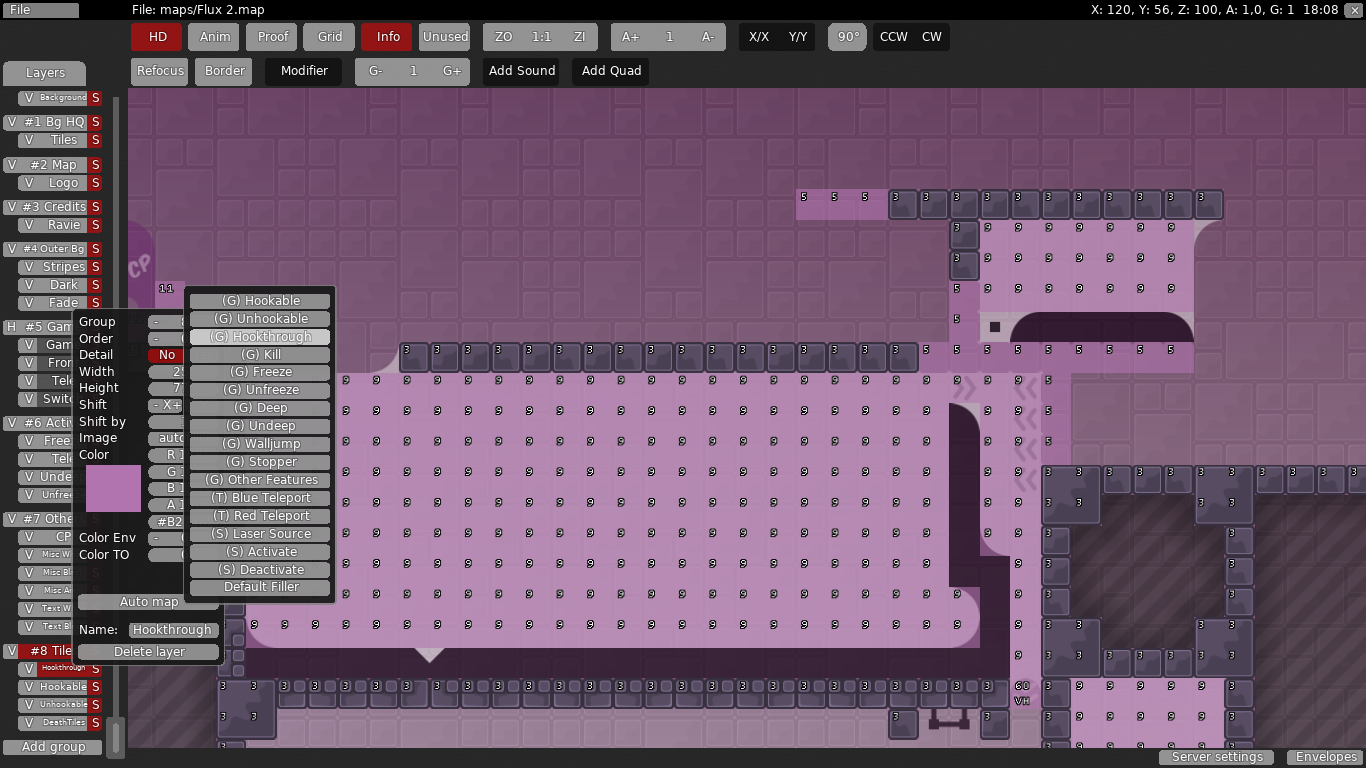Viewport: 1366px width, 768px height.
Task: Click the purple layer color swatch
Action: [113, 488]
